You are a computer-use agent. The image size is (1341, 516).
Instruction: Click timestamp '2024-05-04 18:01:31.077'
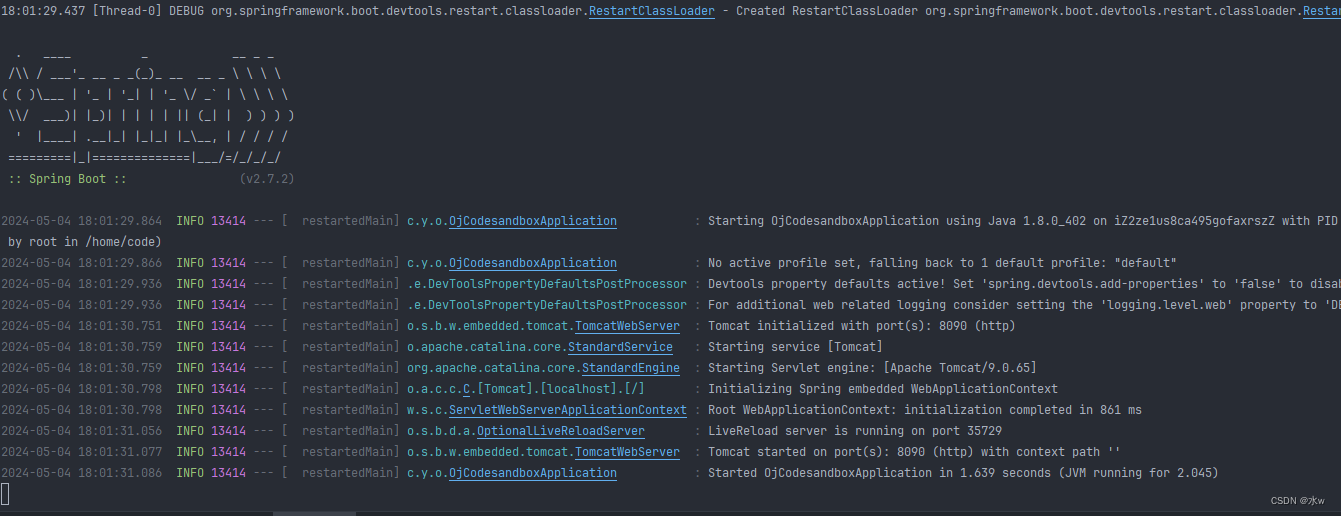tap(81, 452)
